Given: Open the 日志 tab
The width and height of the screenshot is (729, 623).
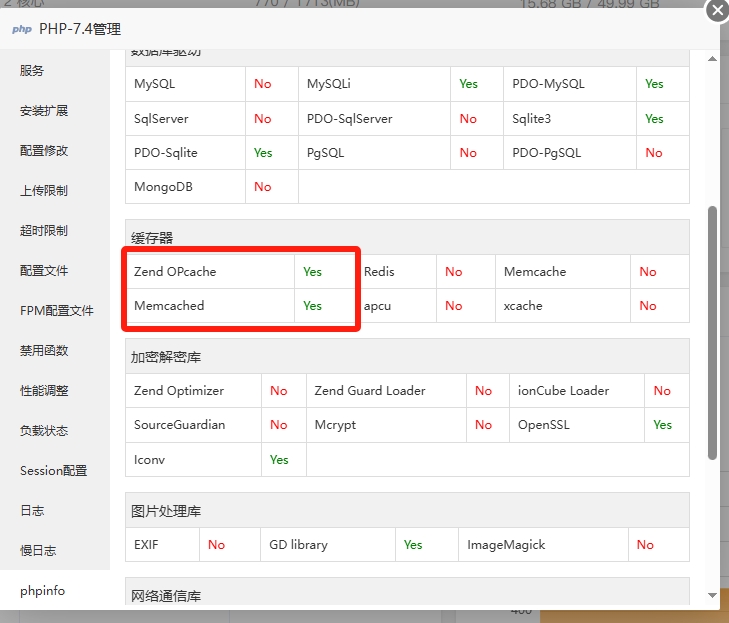Looking at the screenshot, I should (x=32, y=510).
